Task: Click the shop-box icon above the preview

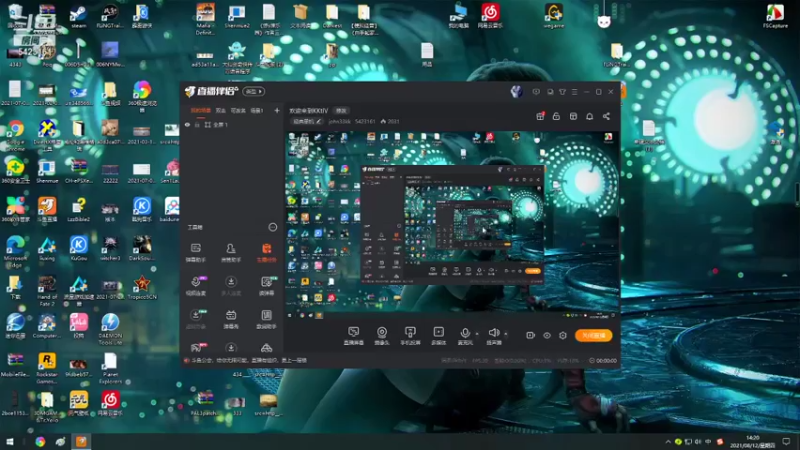Action: (x=573, y=116)
